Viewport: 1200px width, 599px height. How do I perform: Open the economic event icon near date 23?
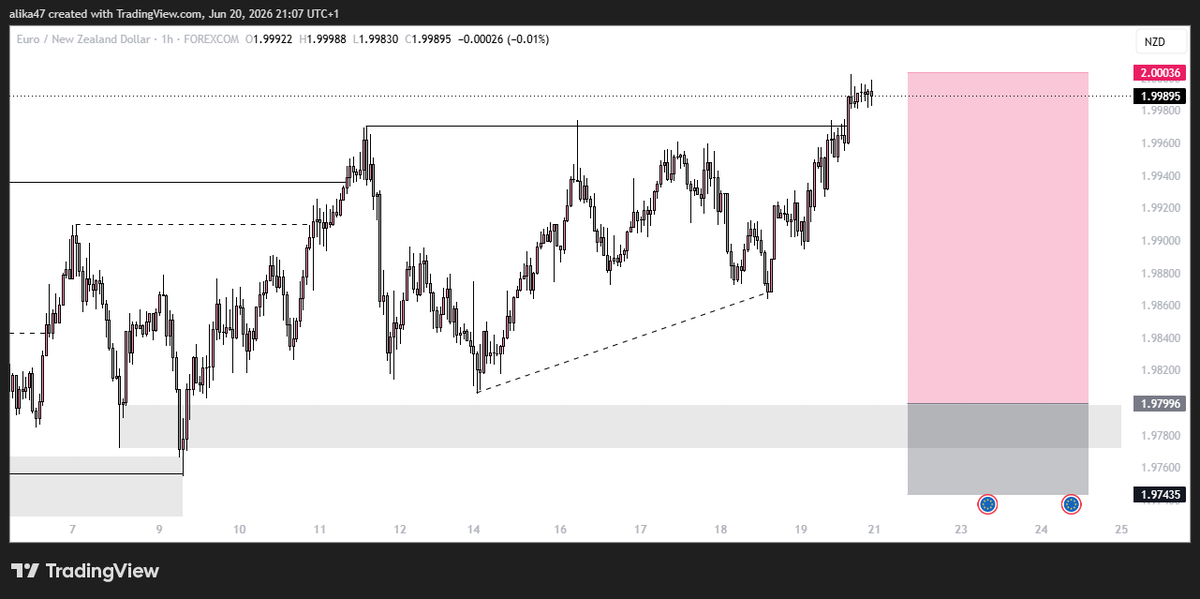coord(988,505)
